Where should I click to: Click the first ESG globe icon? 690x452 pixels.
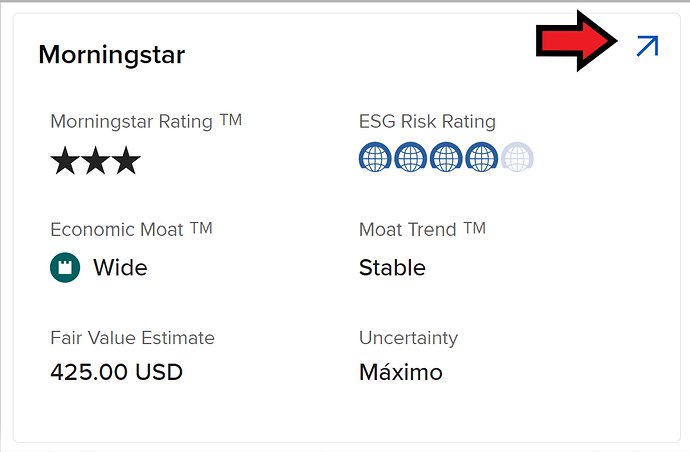tap(375, 157)
